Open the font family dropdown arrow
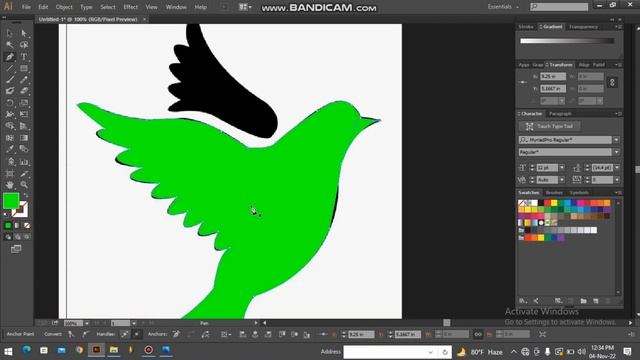 pos(616,140)
